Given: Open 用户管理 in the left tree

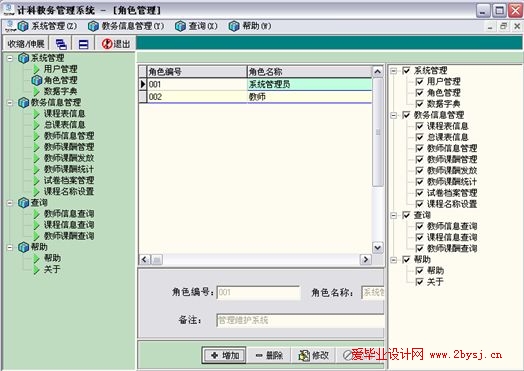Looking at the screenshot, I should click(x=60, y=69).
